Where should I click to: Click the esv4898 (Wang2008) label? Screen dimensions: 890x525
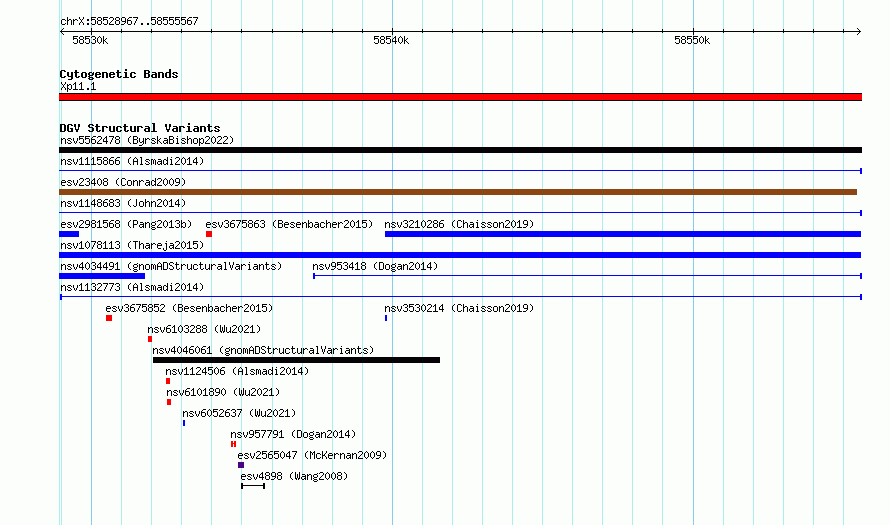294,476
